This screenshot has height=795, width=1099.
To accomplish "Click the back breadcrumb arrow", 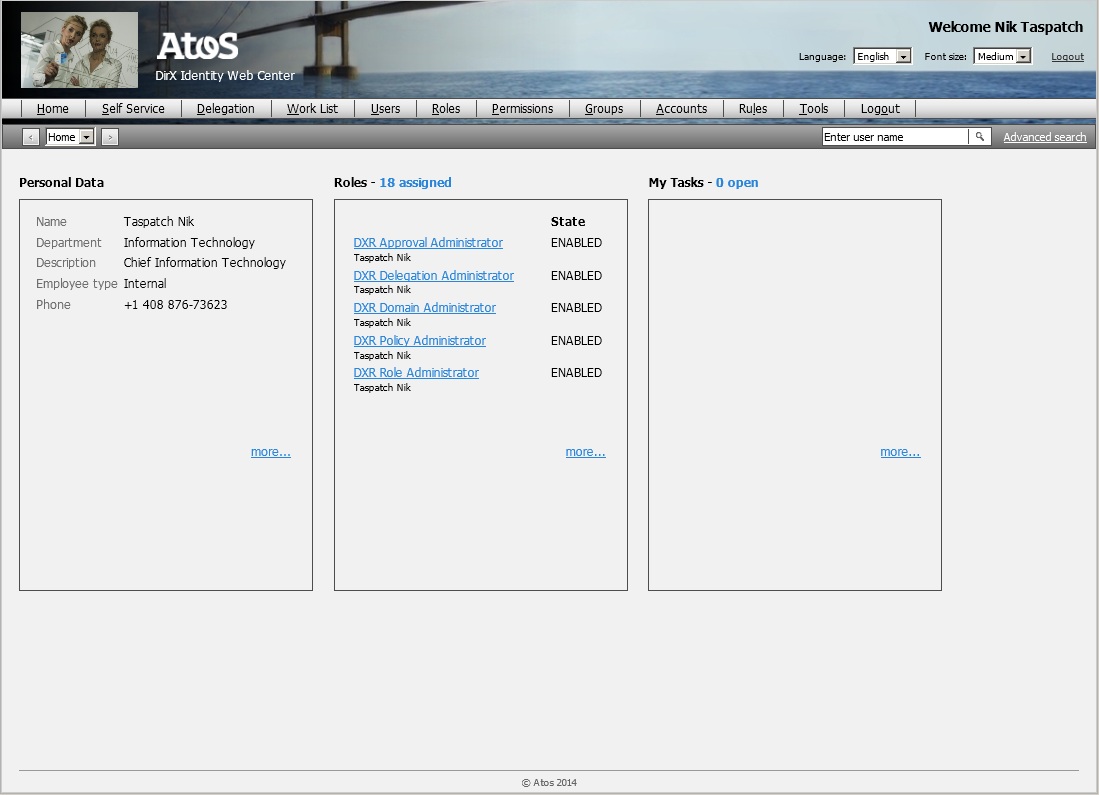I will coord(30,136).
